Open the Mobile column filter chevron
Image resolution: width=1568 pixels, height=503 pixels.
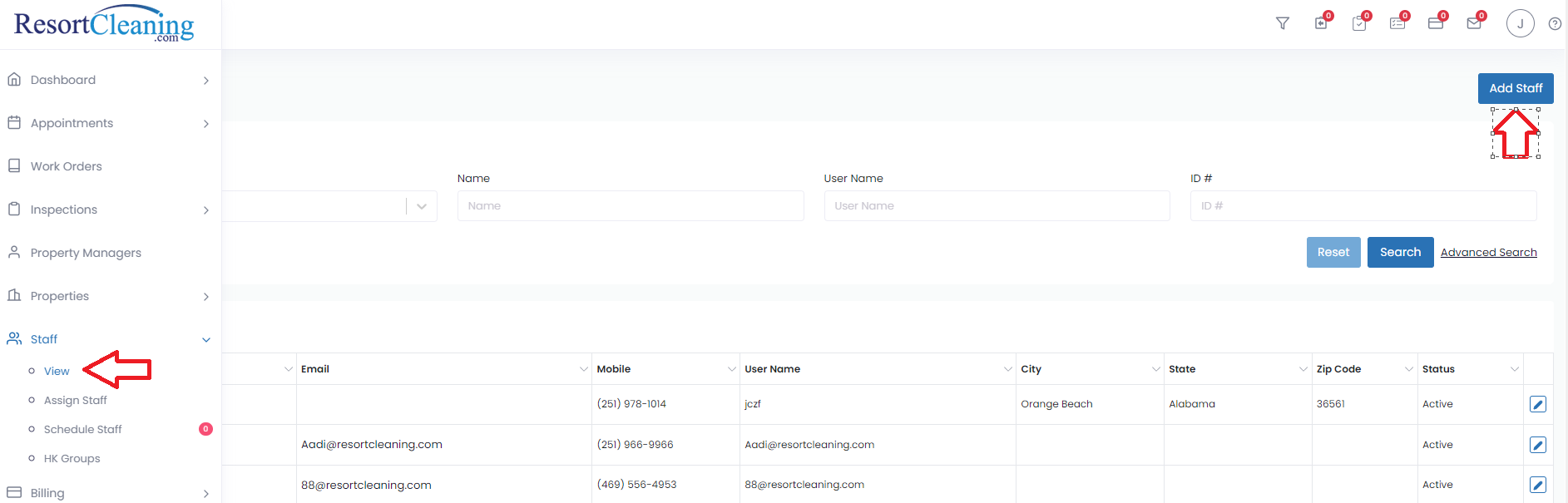[732, 369]
